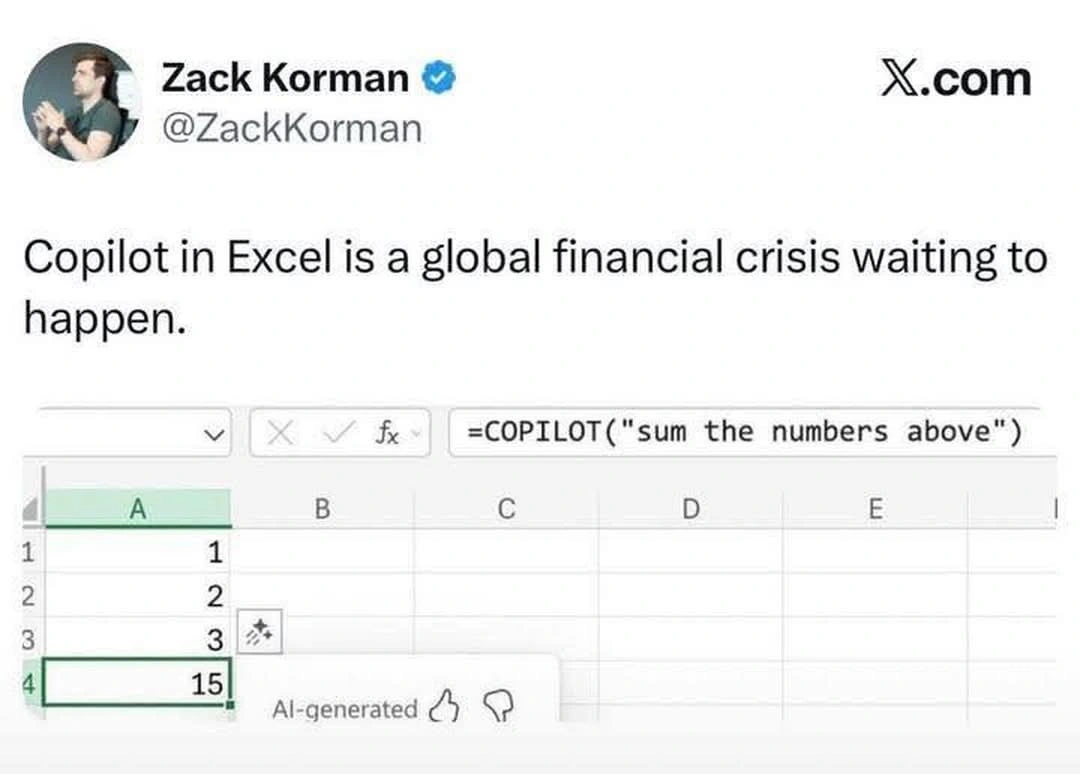Viewport: 1080px width, 774px height.
Task: Click the fx insert function icon
Action: pyautogui.click(x=387, y=433)
